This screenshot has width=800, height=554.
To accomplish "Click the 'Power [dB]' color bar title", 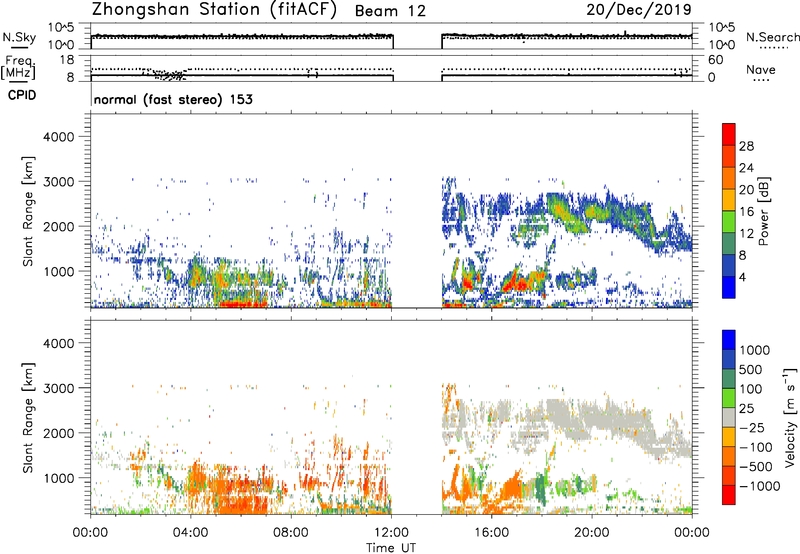I will 764,211.
